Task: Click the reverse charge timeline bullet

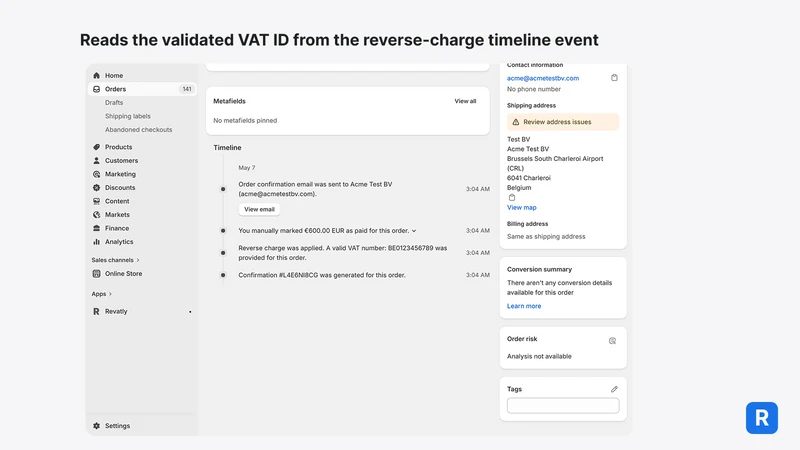Action: click(223, 253)
